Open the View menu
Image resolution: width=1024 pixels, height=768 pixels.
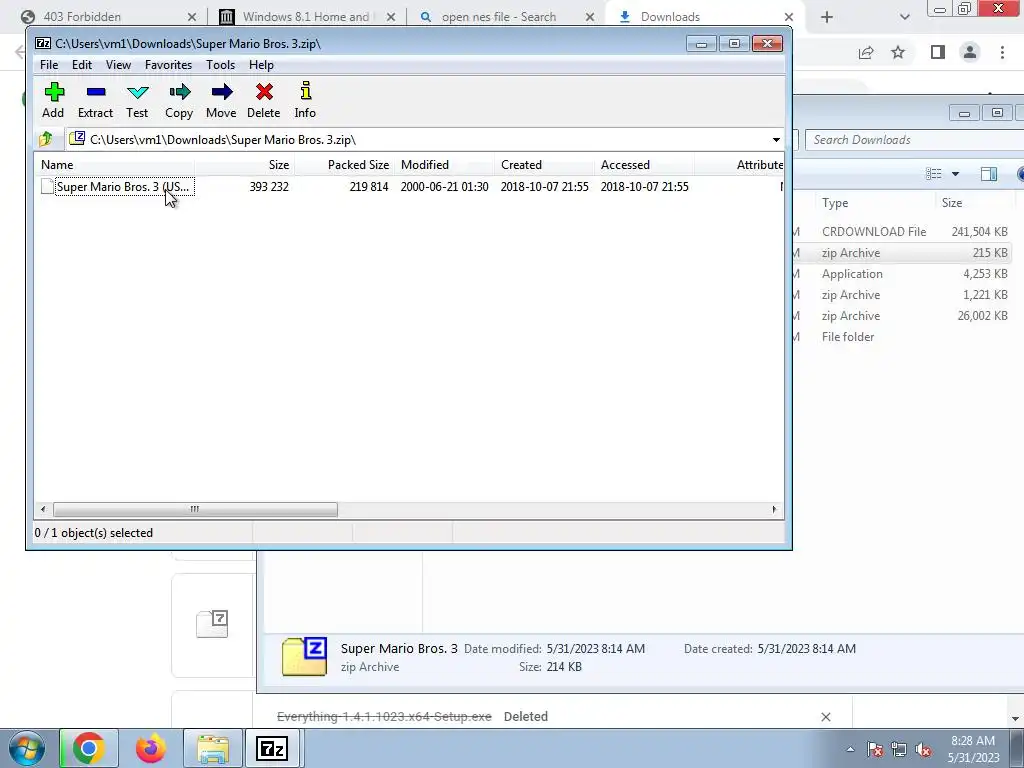click(x=118, y=65)
